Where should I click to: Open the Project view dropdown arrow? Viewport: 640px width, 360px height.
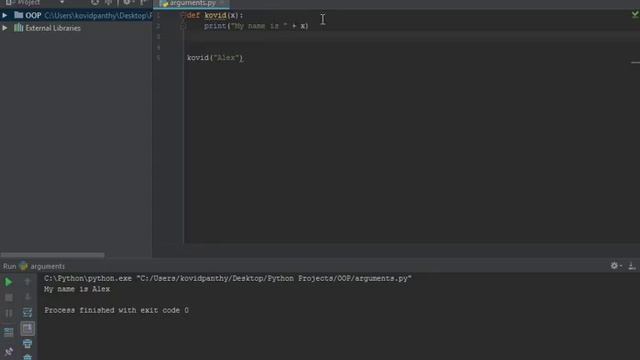[62, 2]
